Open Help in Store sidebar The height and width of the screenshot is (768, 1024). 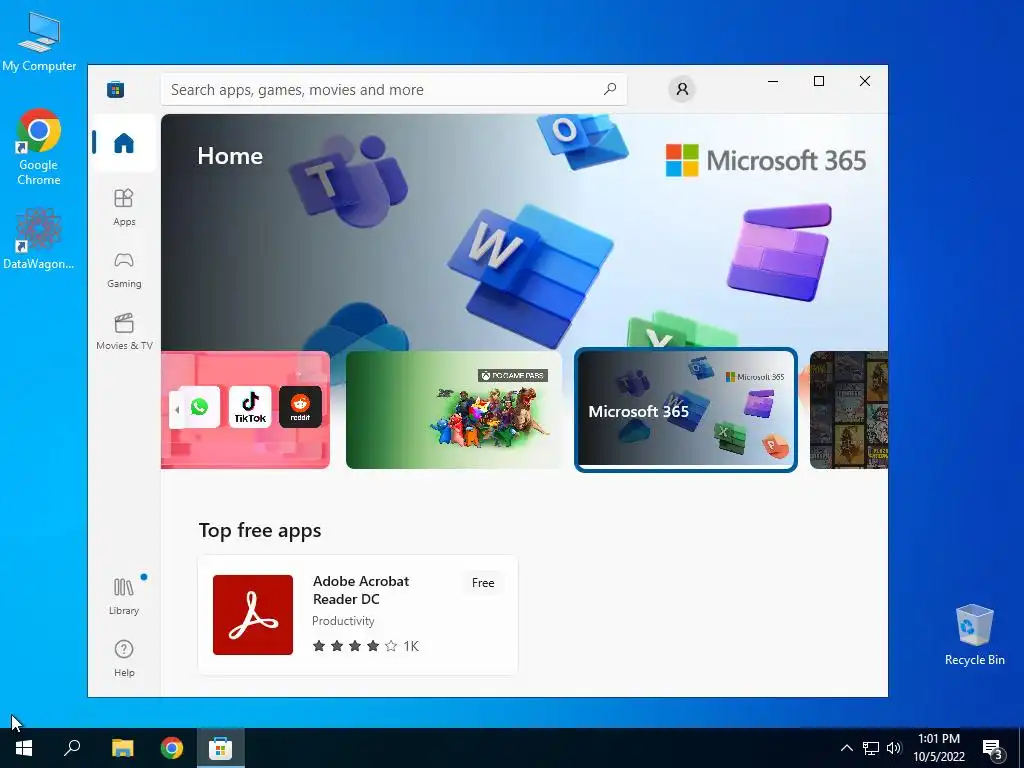pos(124,658)
